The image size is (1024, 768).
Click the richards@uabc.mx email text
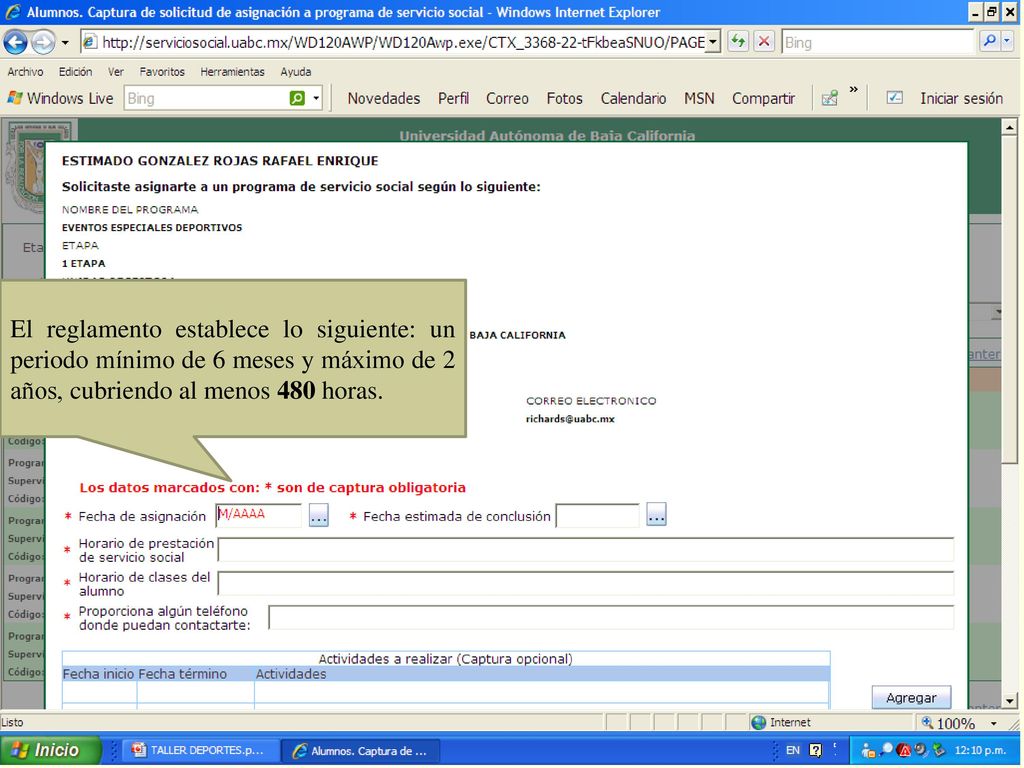[x=570, y=419]
